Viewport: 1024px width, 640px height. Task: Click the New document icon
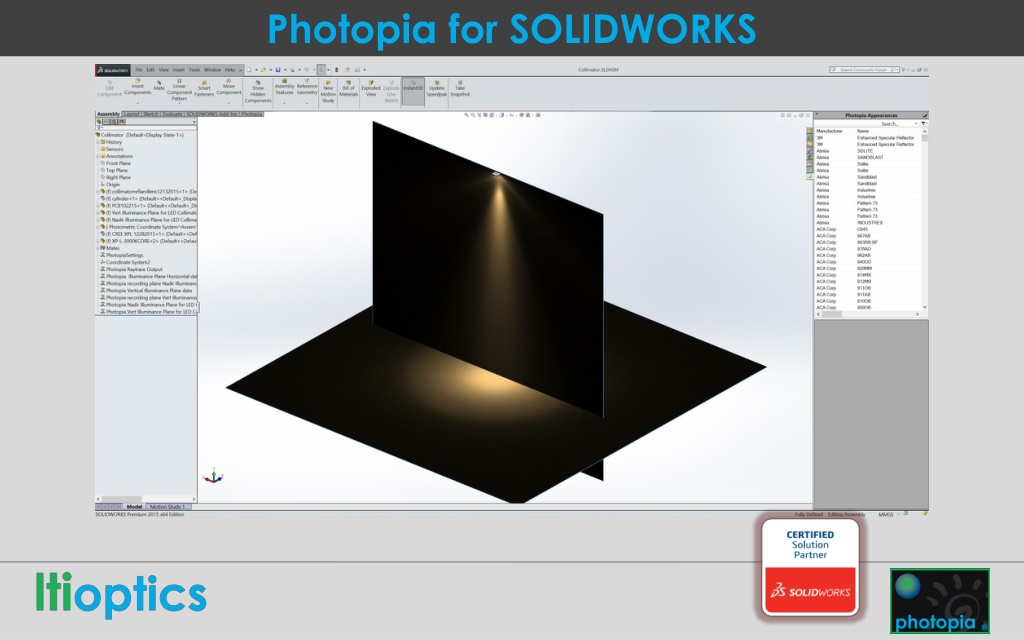coord(249,70)
